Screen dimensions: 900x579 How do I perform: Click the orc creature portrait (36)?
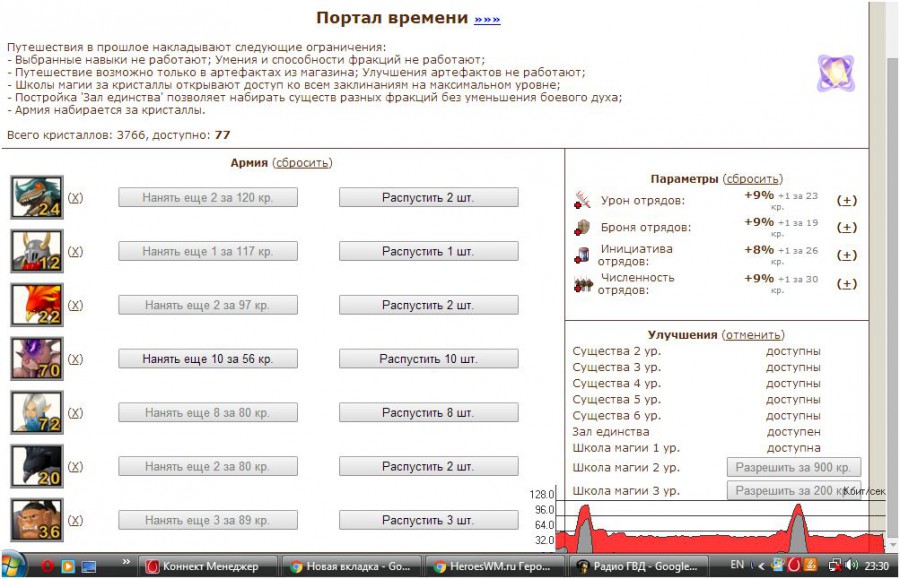click(36, 521)
